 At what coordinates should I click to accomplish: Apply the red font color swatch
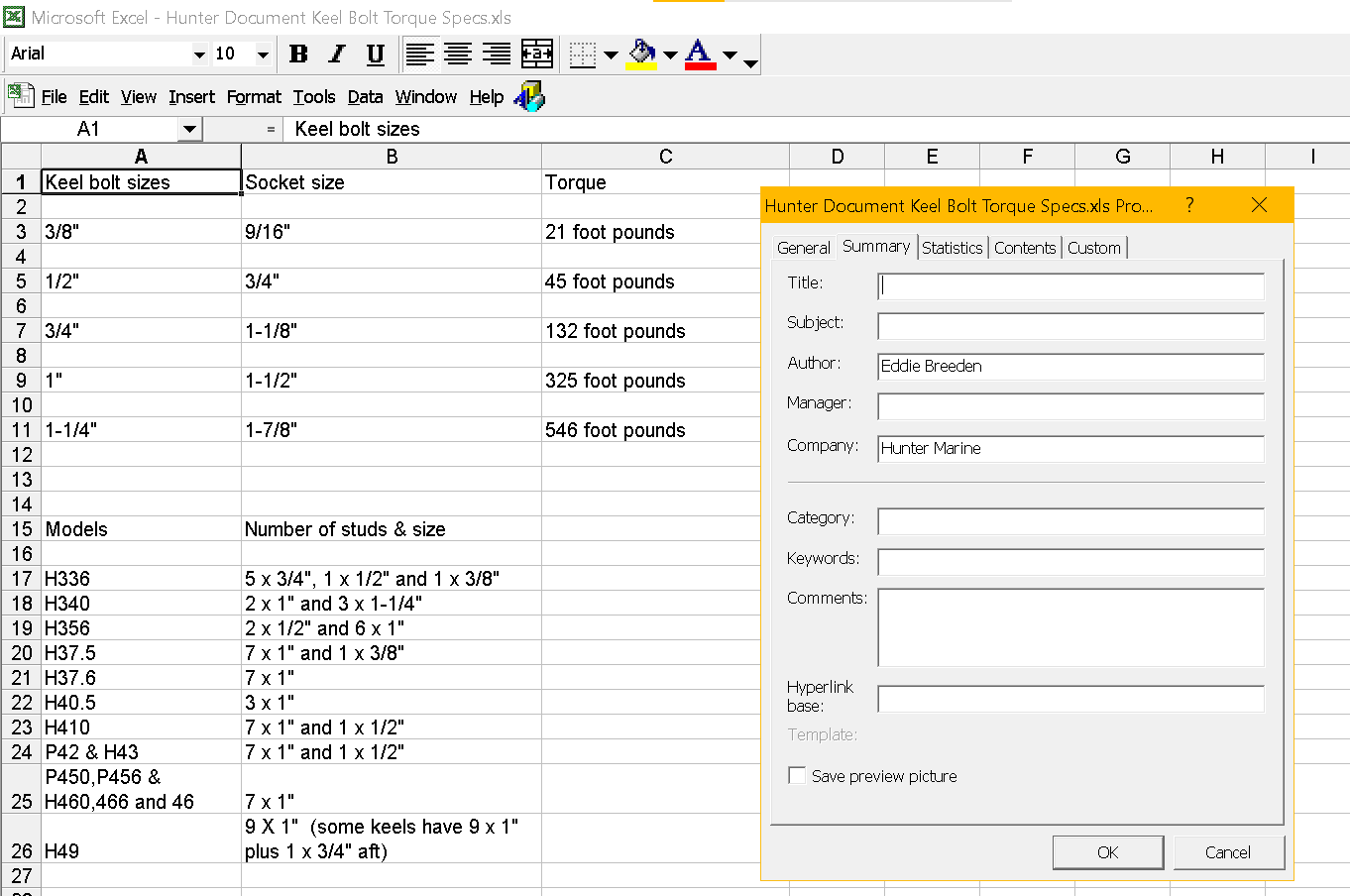tap(700, 55)
